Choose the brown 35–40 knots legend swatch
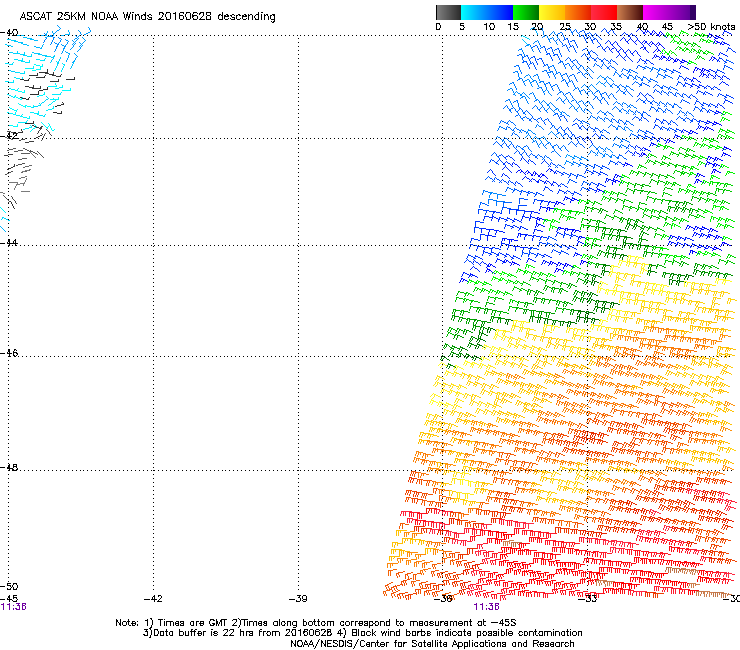740x650 pixels. click(630, 12)
